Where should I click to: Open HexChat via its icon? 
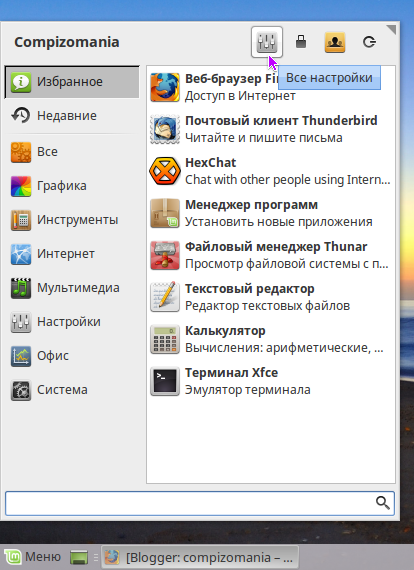pyautogui.click(x=165, y=171)
